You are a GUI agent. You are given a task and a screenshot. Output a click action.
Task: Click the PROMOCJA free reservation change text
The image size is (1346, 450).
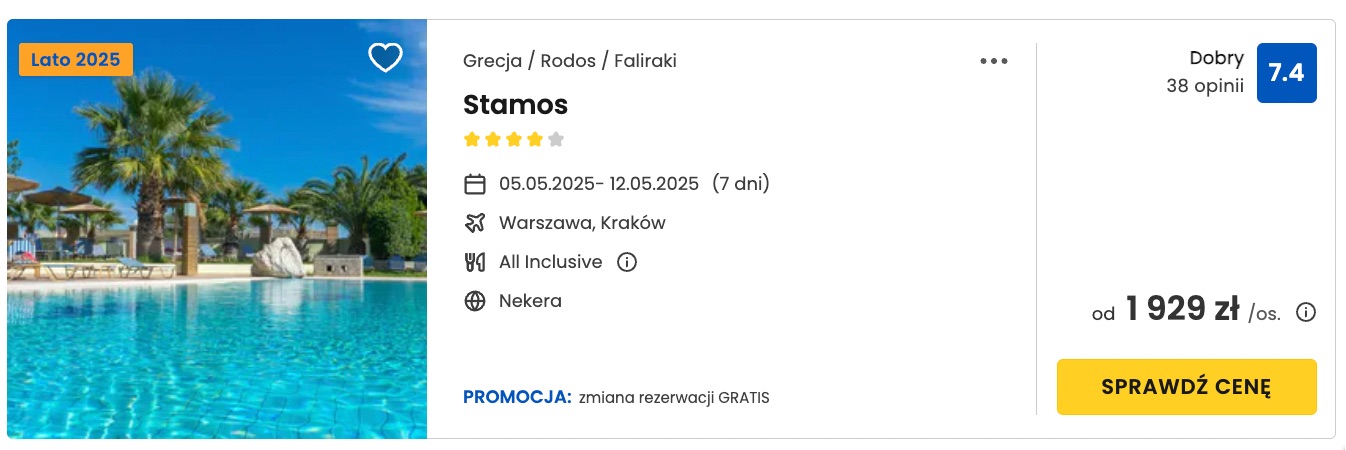616,397
